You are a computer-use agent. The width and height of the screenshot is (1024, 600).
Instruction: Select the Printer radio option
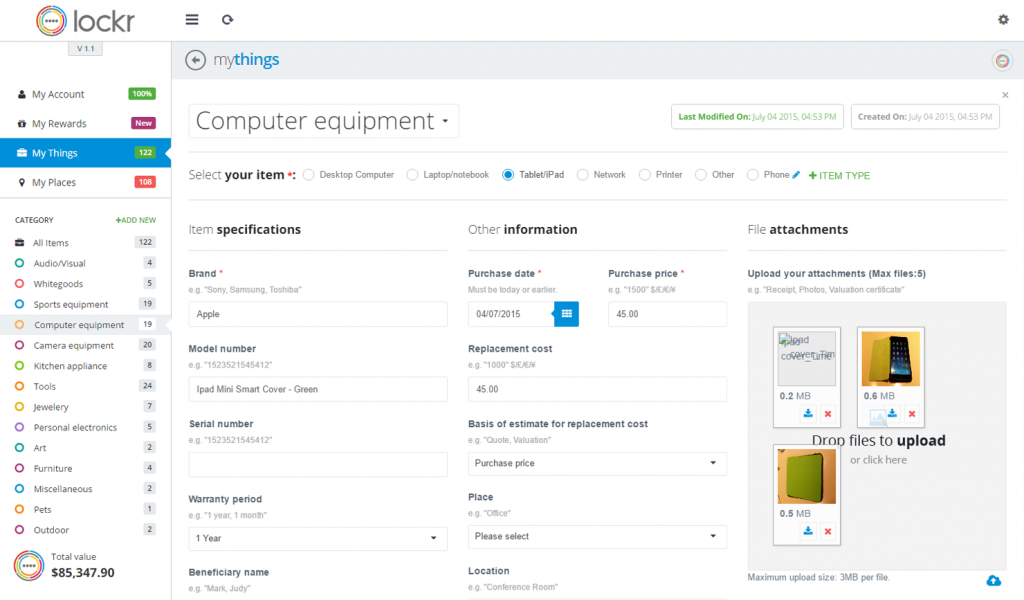tap(645, 175)
